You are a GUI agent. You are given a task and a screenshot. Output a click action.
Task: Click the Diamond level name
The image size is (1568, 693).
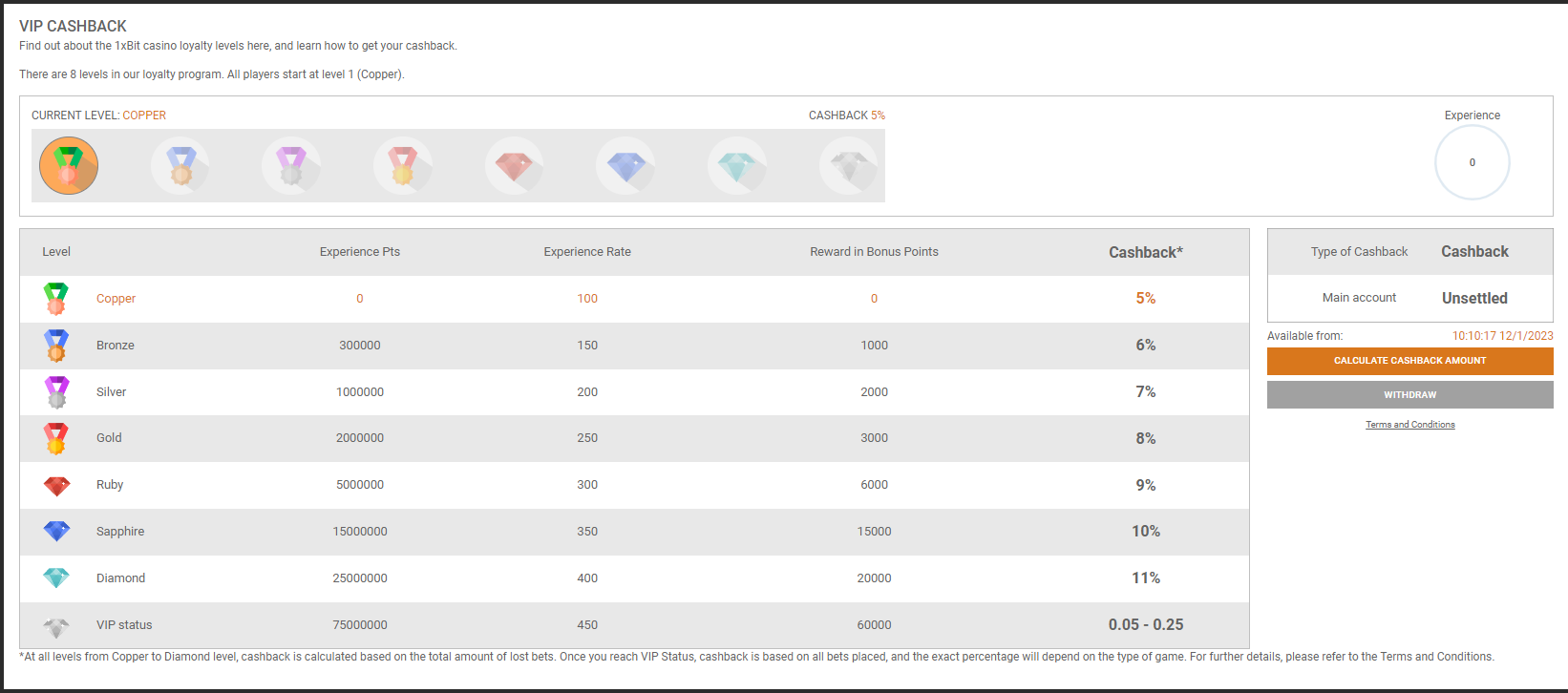click(120, 578)
